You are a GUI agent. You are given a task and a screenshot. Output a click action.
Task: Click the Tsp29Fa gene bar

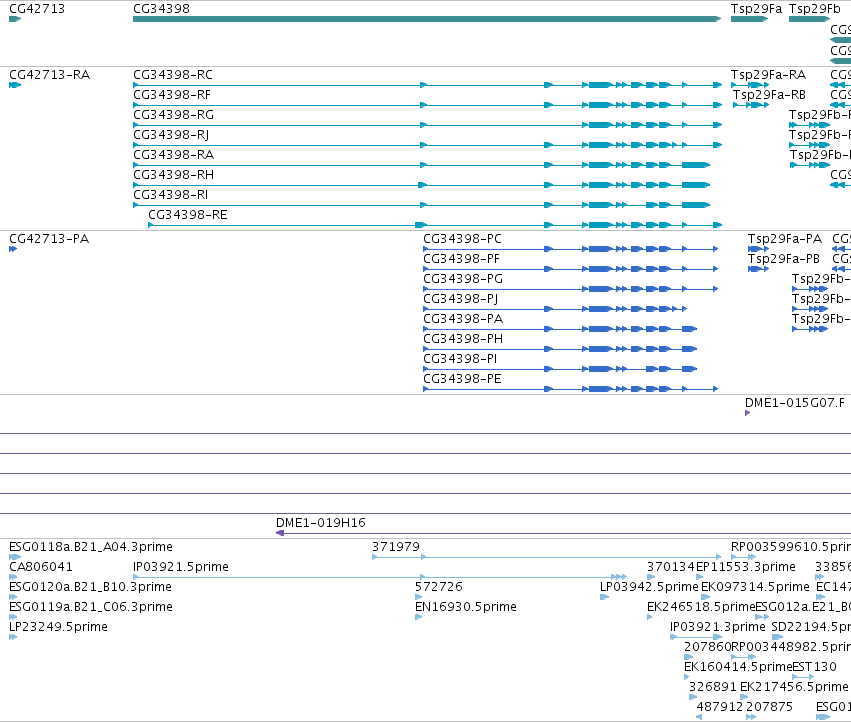[750, 19]
